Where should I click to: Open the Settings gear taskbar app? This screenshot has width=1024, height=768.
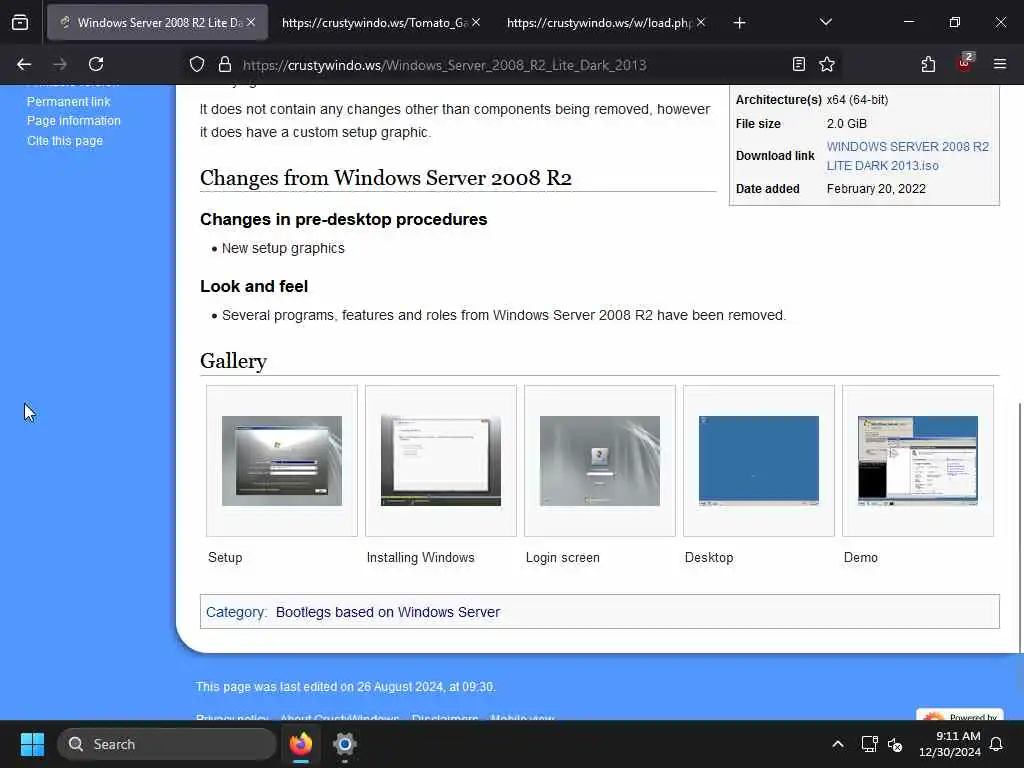(x=344, y=744)
